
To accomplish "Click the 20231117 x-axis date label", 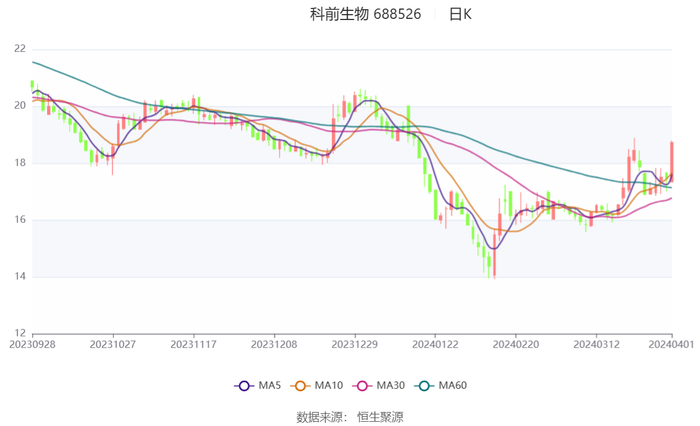I will 193,343.
